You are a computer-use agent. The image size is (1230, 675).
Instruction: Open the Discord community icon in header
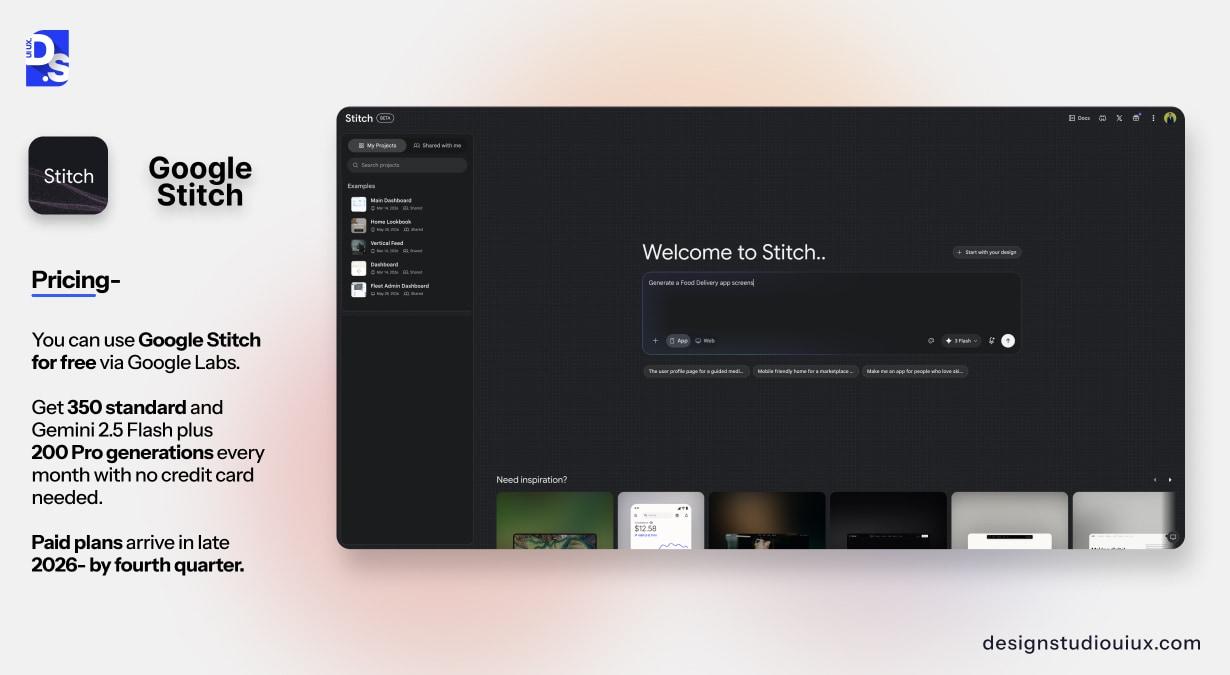point(1103,118)
